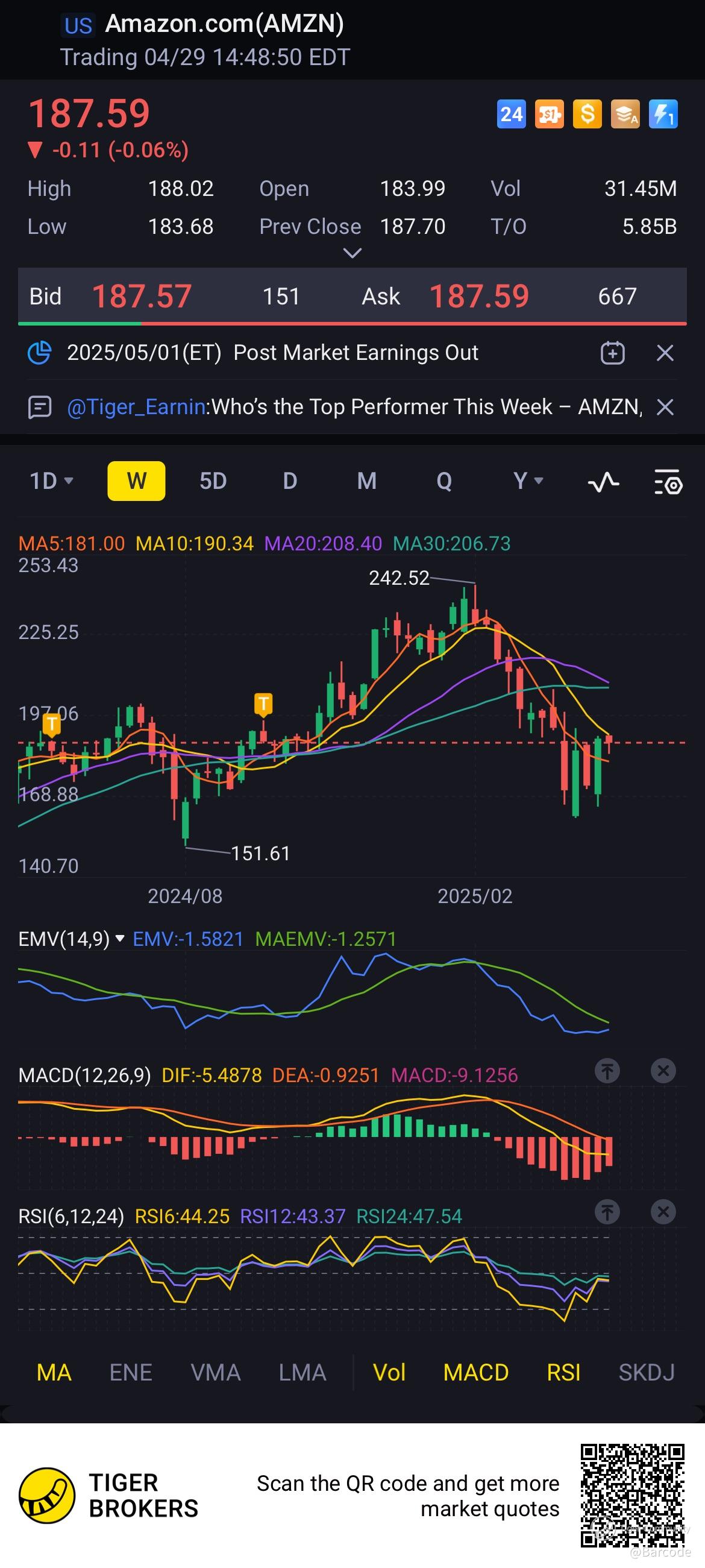
Task: Tap the blue lightning-bolt badge icon
Action: click(663, 114)
